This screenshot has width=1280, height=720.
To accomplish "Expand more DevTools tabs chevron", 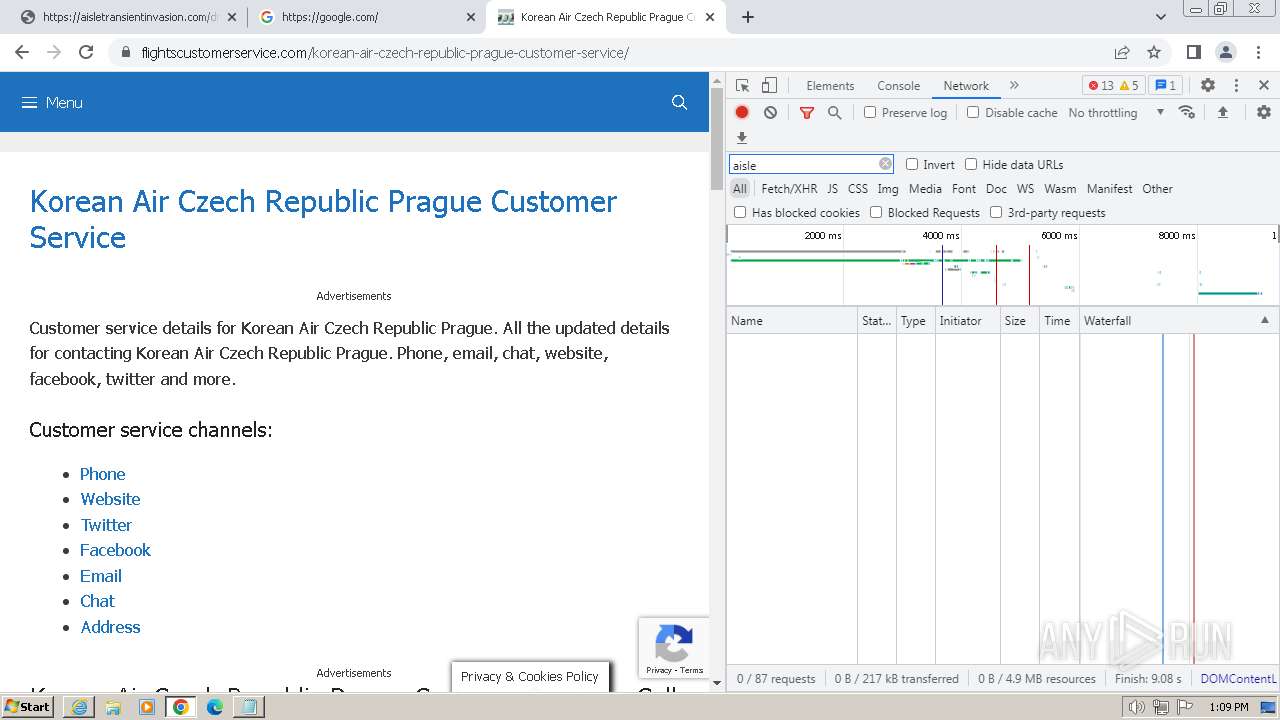I will (x=1014, y=86).
